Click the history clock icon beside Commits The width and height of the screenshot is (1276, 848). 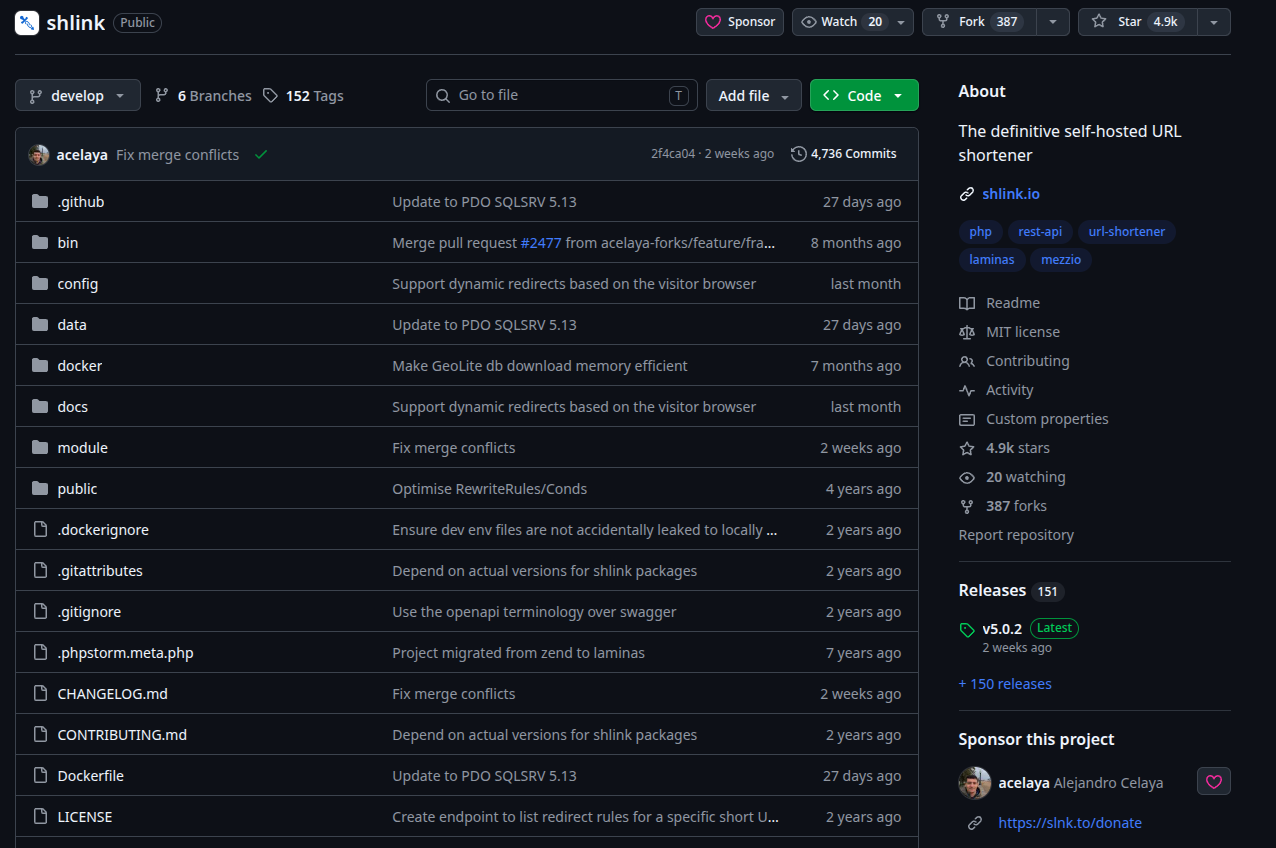click(798, 154)
